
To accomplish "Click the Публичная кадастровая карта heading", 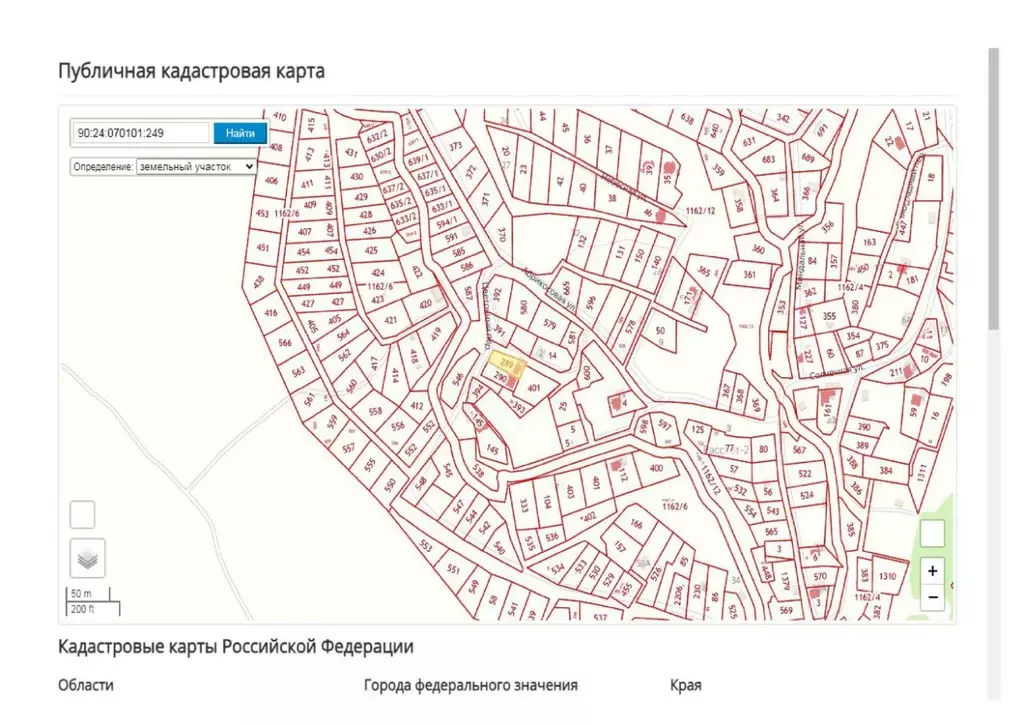I will coord(192,70).
